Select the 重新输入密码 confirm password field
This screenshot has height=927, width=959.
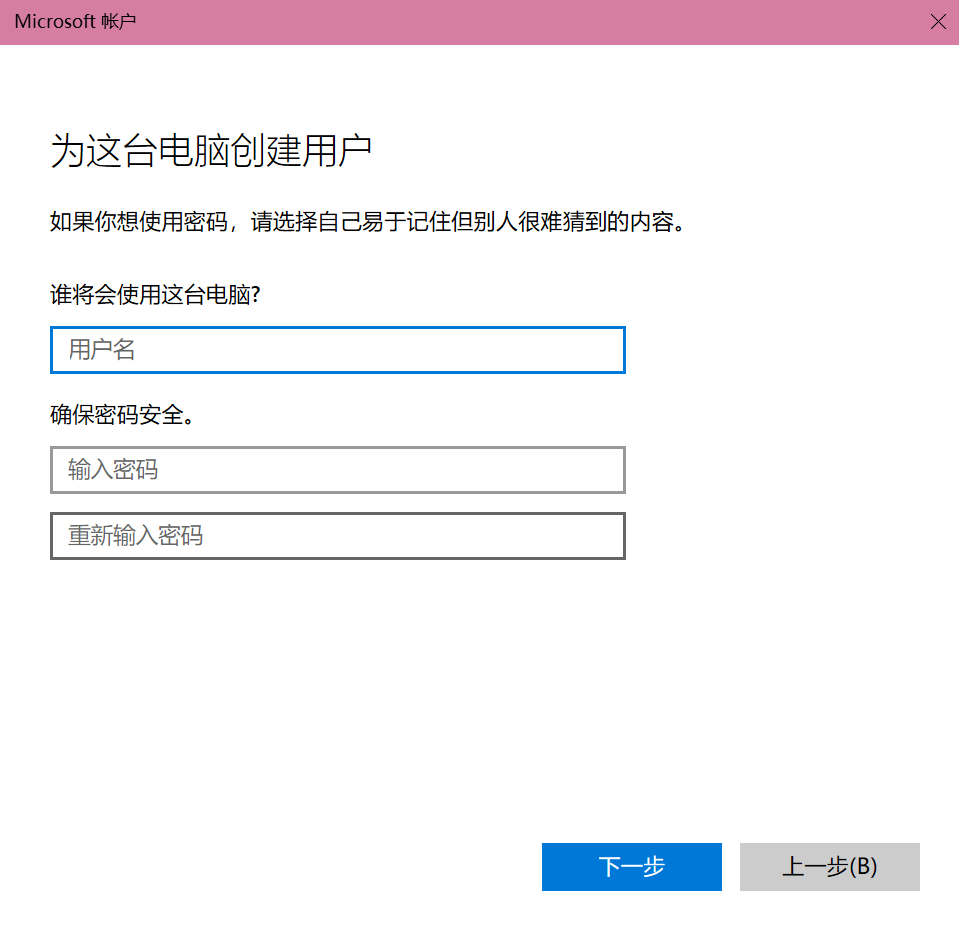(x=338, y=536)
